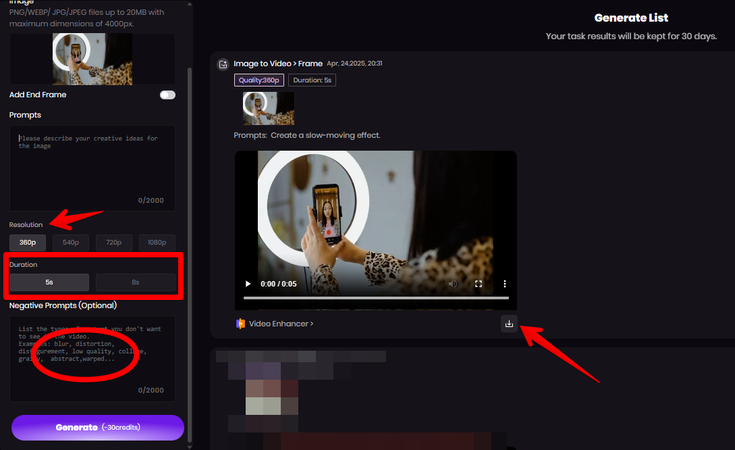Click the Generate button
The image size is (735, 450).
[x=98, y=428]
